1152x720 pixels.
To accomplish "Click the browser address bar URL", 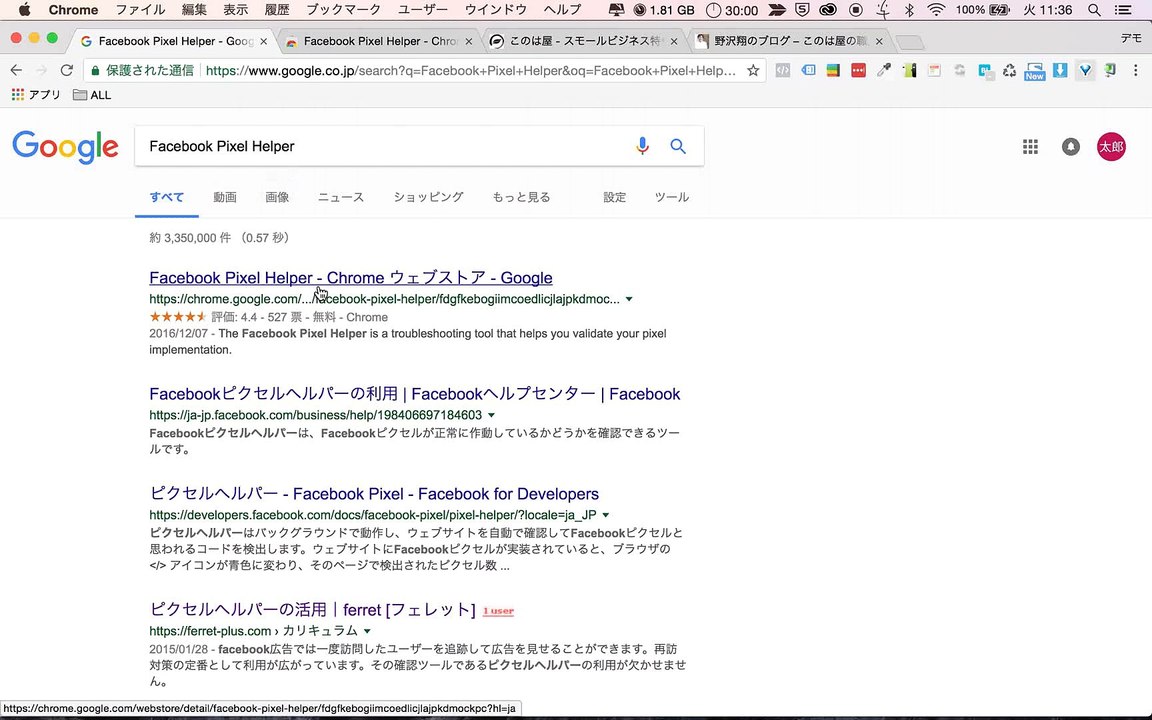I will click(x=470, y=71).
